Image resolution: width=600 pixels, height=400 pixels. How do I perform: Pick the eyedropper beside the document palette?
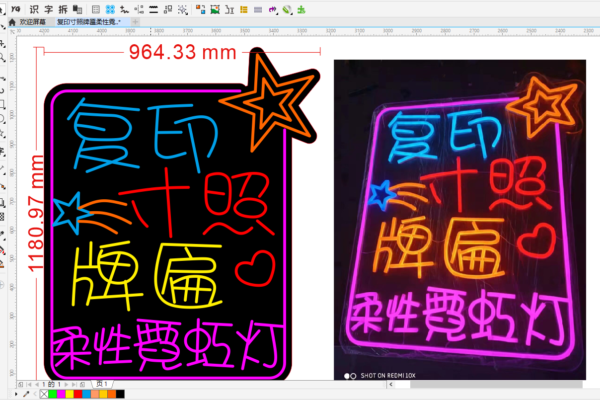pyautogui.click(x=26, y=394)
